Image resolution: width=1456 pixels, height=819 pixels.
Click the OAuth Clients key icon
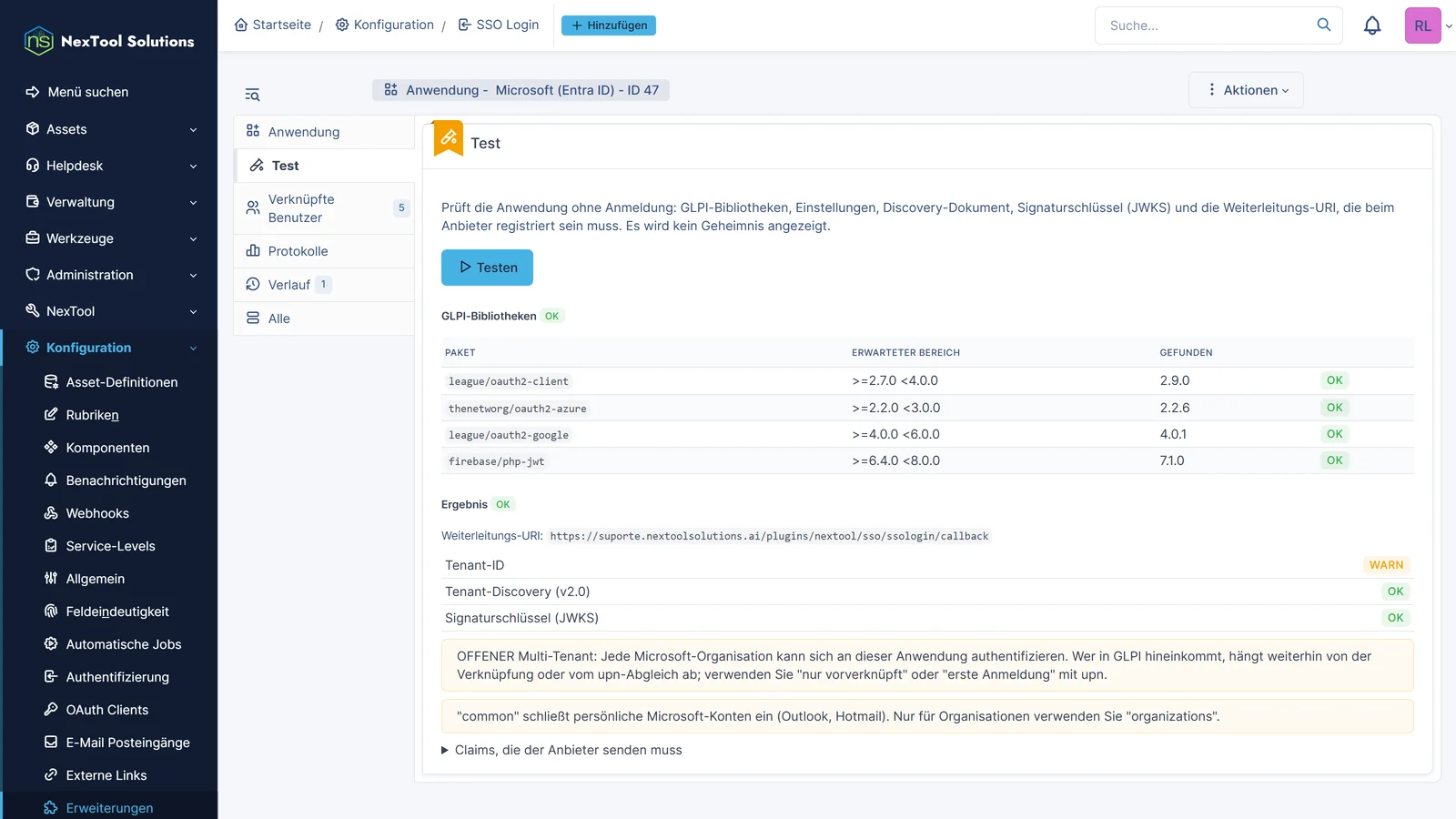51,710
